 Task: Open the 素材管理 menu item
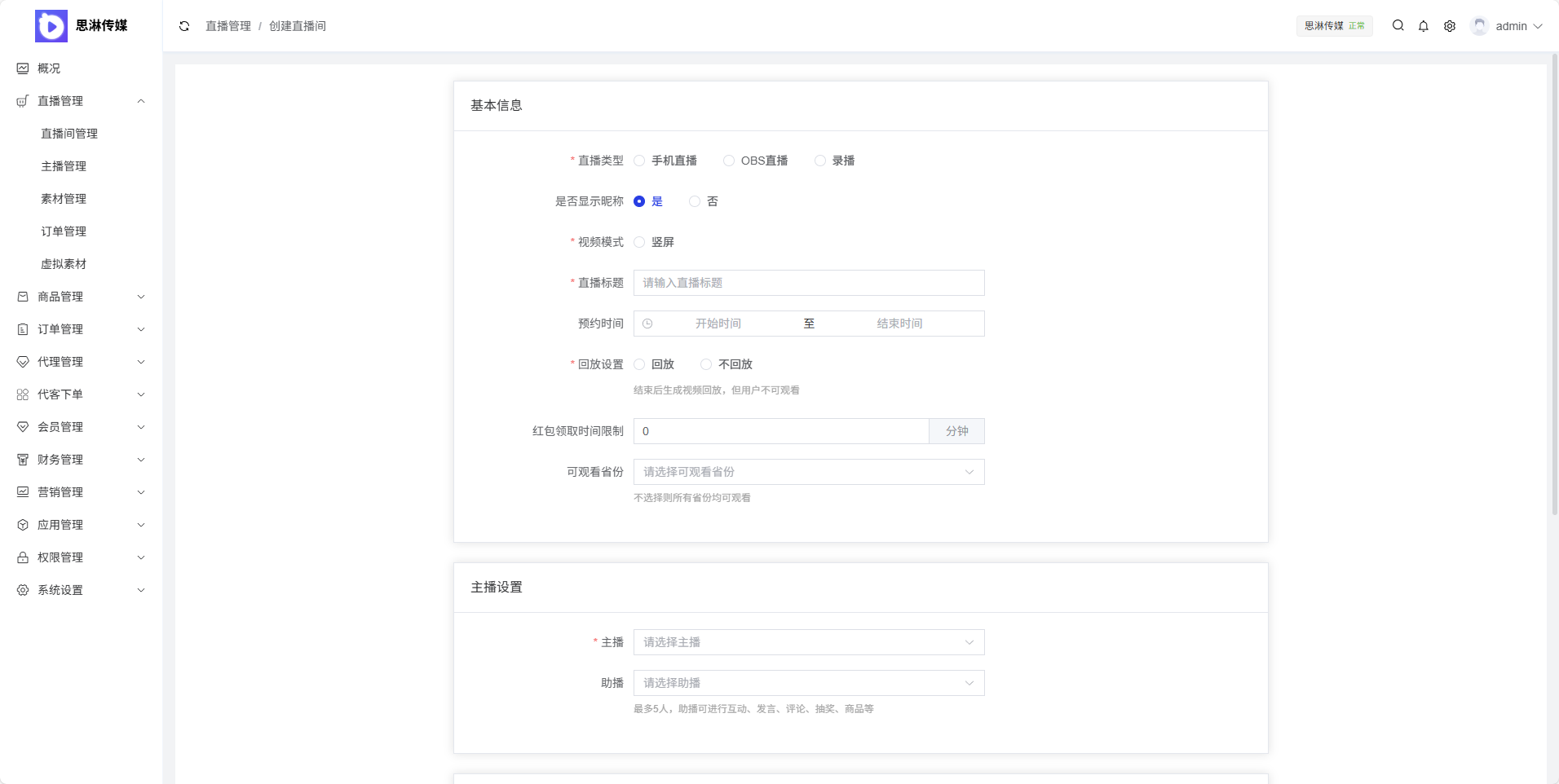point(64,198)
